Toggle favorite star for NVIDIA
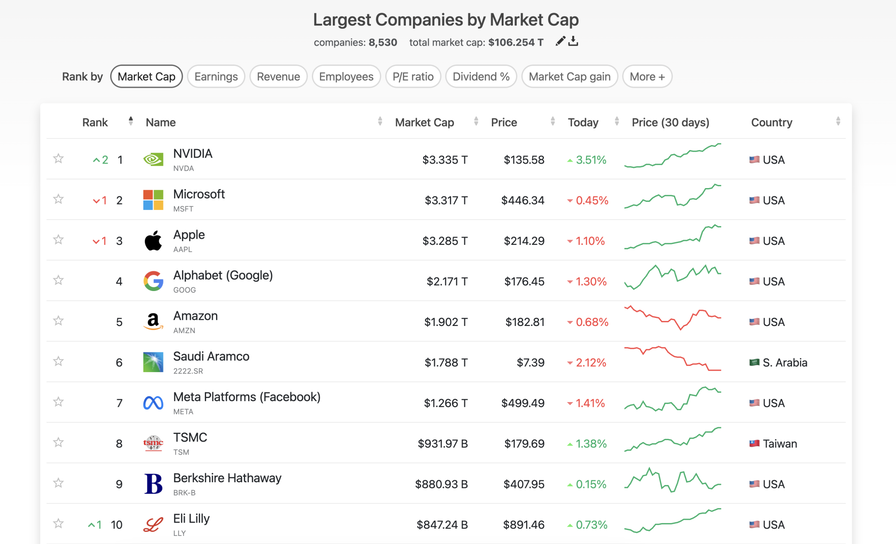This screenshot has height=544, width=896. [59, 159]
